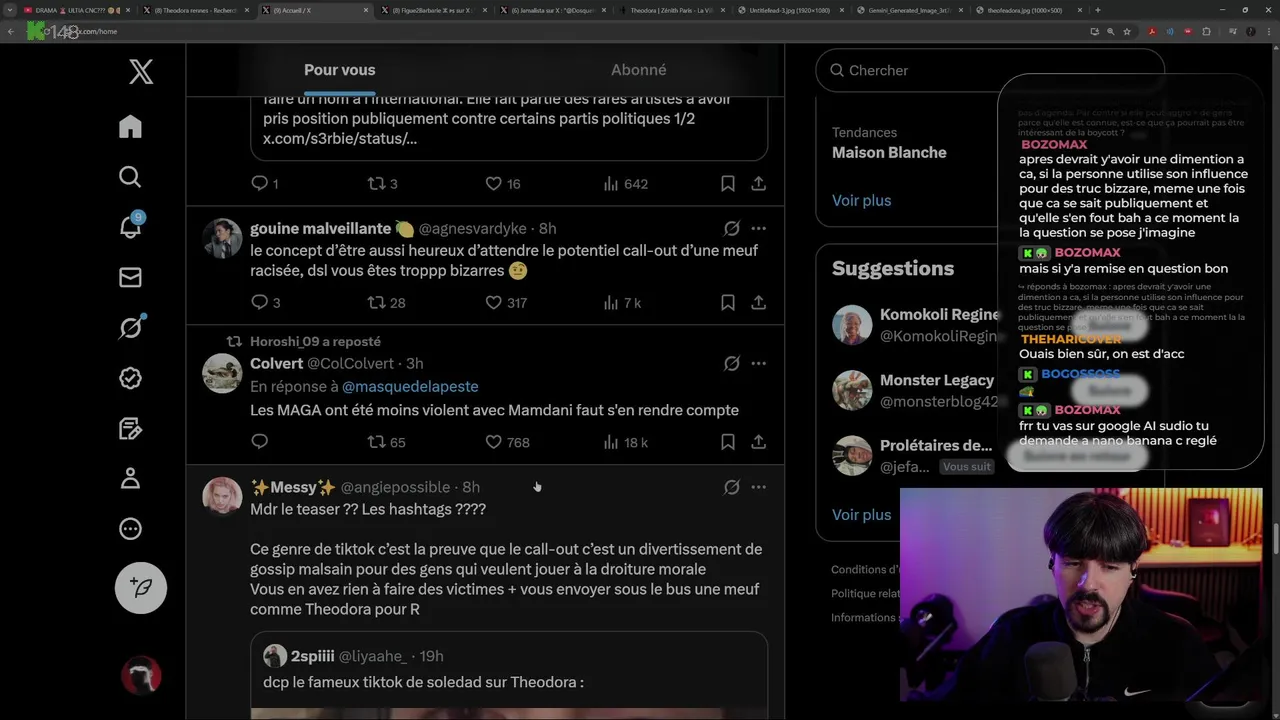The image size is (1280, 720).
Task: Open the @masquedelapeste mention link
Action: 410,386
